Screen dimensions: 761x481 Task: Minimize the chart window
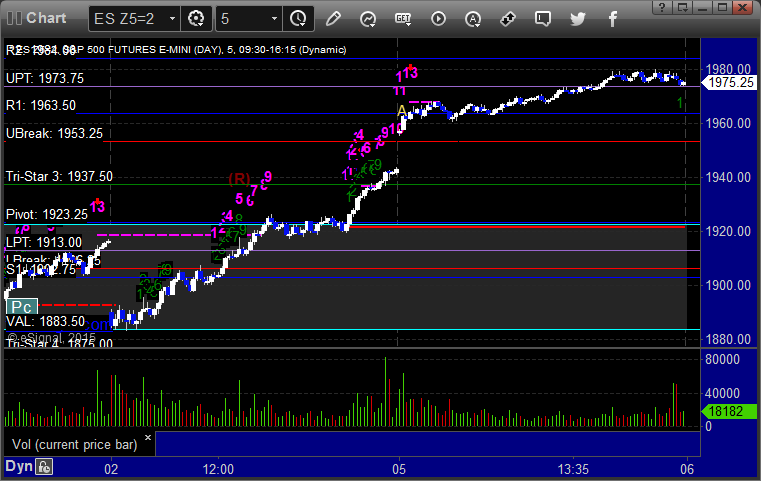click(703, 7)
